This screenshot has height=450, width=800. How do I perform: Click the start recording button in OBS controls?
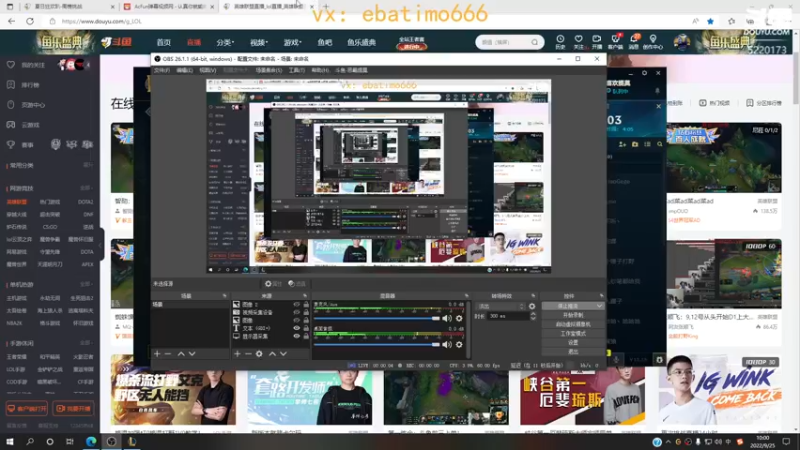pos(573,315)
